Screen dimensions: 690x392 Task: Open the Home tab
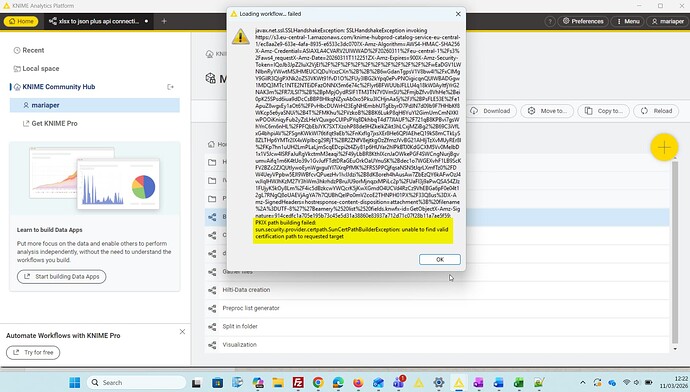click(x=21, y=21)
